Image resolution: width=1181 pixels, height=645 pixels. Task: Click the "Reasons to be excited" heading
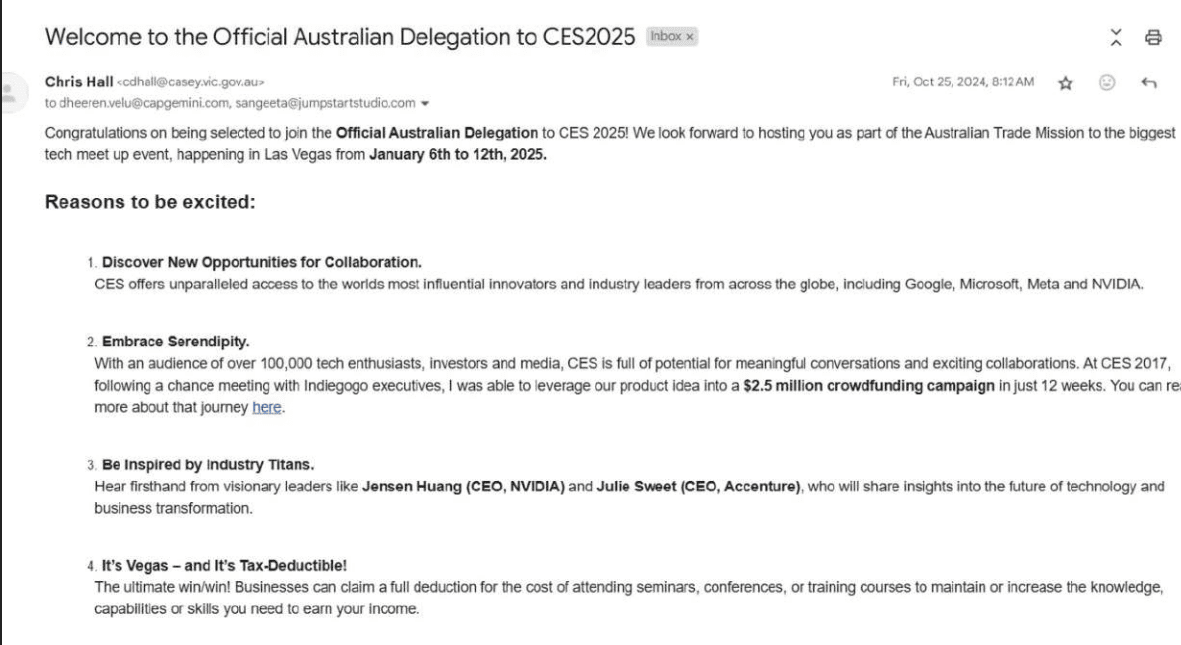tap(150, 202)
